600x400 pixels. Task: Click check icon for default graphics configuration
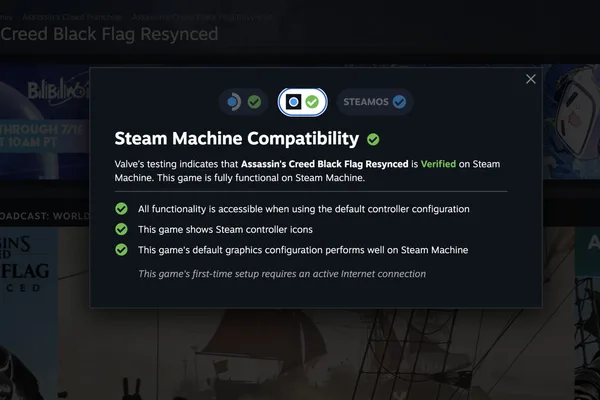tap(121, 250)
